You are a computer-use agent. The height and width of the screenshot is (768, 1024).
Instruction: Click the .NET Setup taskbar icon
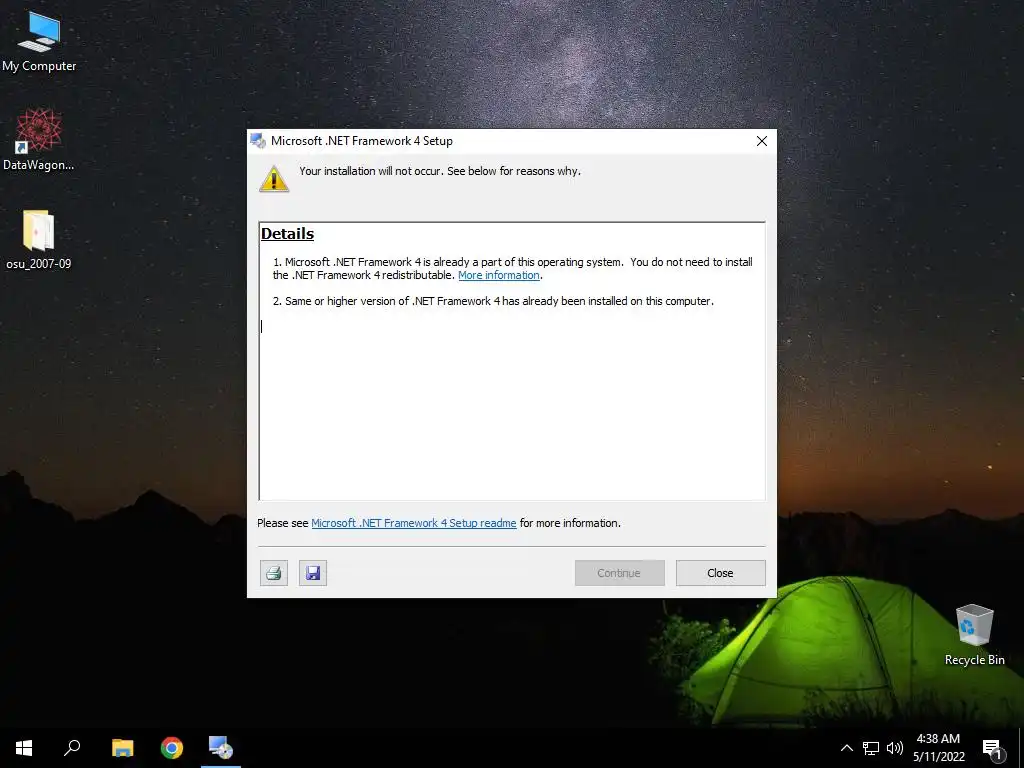(221, 748)
